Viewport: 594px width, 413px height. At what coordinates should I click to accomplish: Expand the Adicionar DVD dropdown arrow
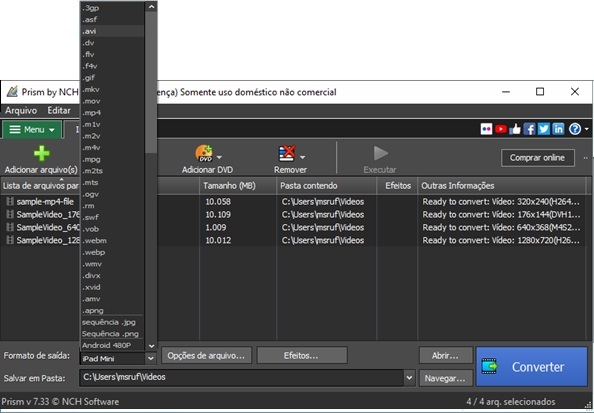pyautogui.click(x=219, y=157)
